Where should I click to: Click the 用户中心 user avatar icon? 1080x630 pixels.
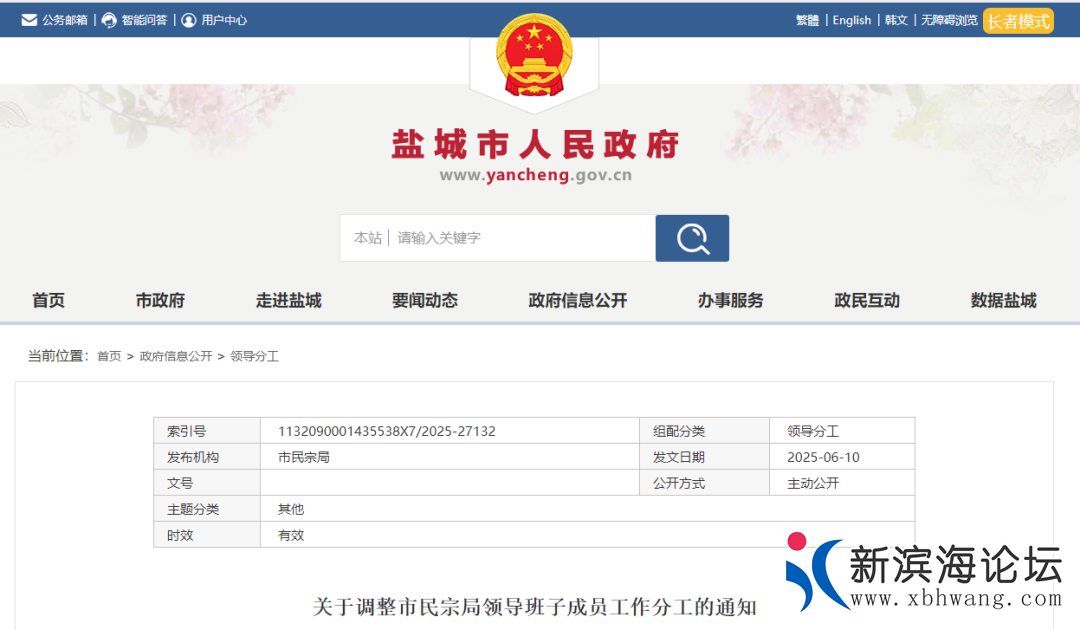click(189, 20)
